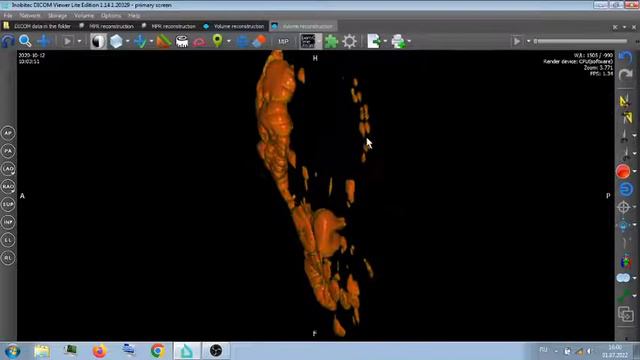Click the toolbar play animation button

[x=68, y=41]
